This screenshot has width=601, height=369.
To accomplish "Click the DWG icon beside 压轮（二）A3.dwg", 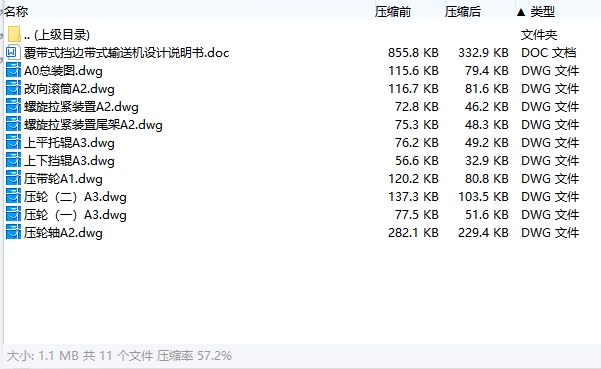I will 13,197.
